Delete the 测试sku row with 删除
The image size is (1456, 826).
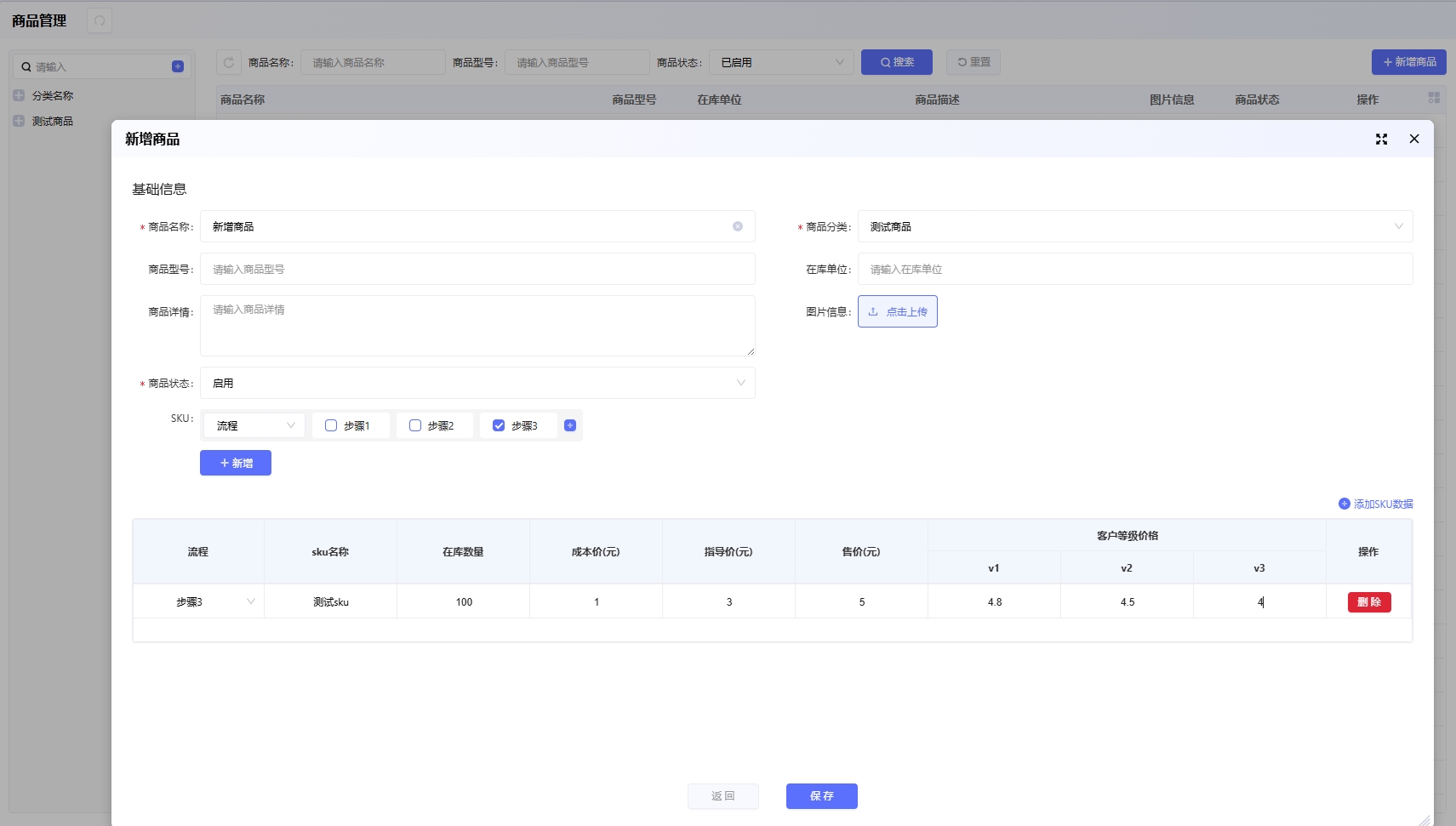tap(1368, 602)
